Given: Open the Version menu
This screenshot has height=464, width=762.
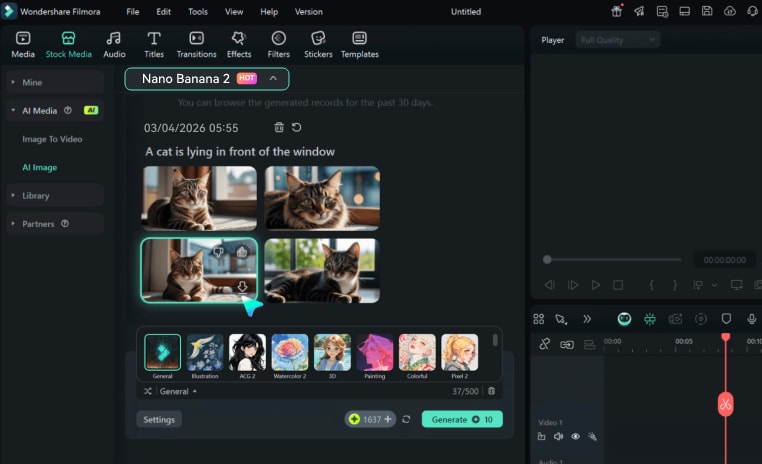Looking at the screenshot, I should click(309, 12).
